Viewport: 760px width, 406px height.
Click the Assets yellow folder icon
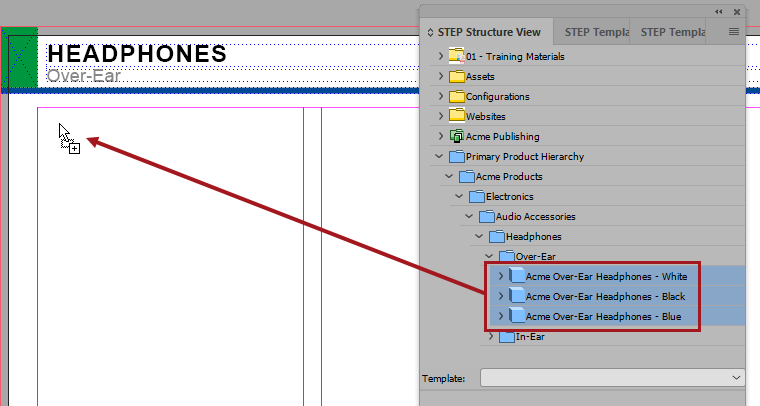click(457, 77)
